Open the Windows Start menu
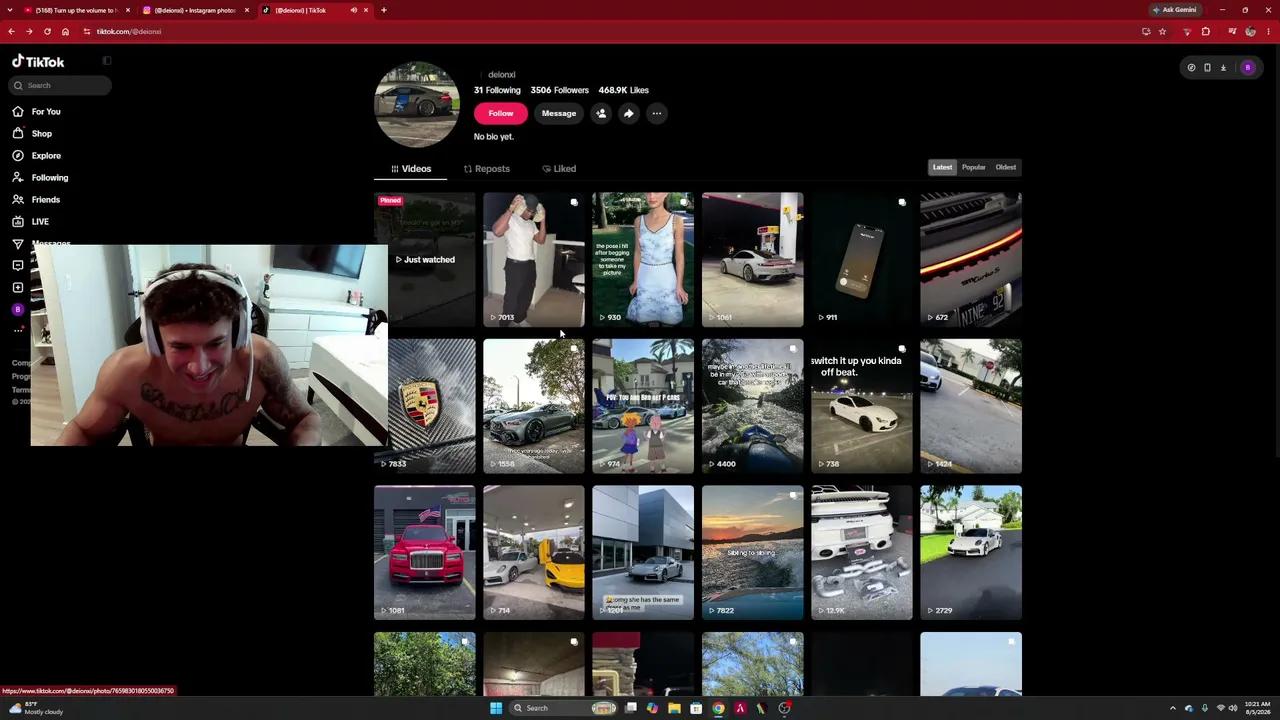Viewport: 1280px width, 720px height. click(496, 708)
